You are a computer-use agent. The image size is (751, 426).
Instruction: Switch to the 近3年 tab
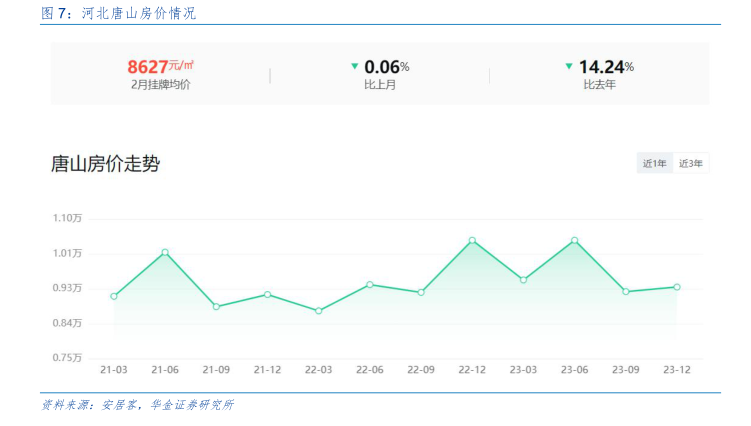[x=691, y=163]
